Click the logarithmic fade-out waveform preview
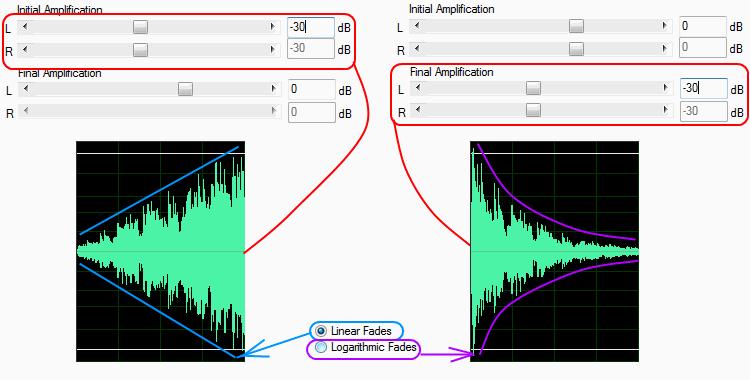 [x=554, y=251]
